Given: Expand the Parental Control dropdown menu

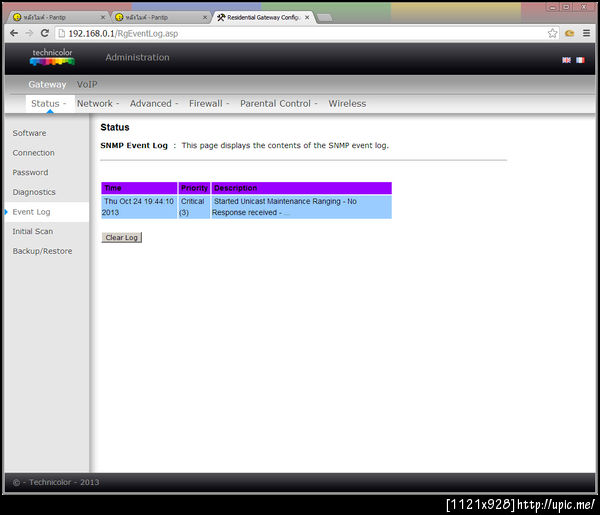Looking at the screenshot, I should click(279, 104).
